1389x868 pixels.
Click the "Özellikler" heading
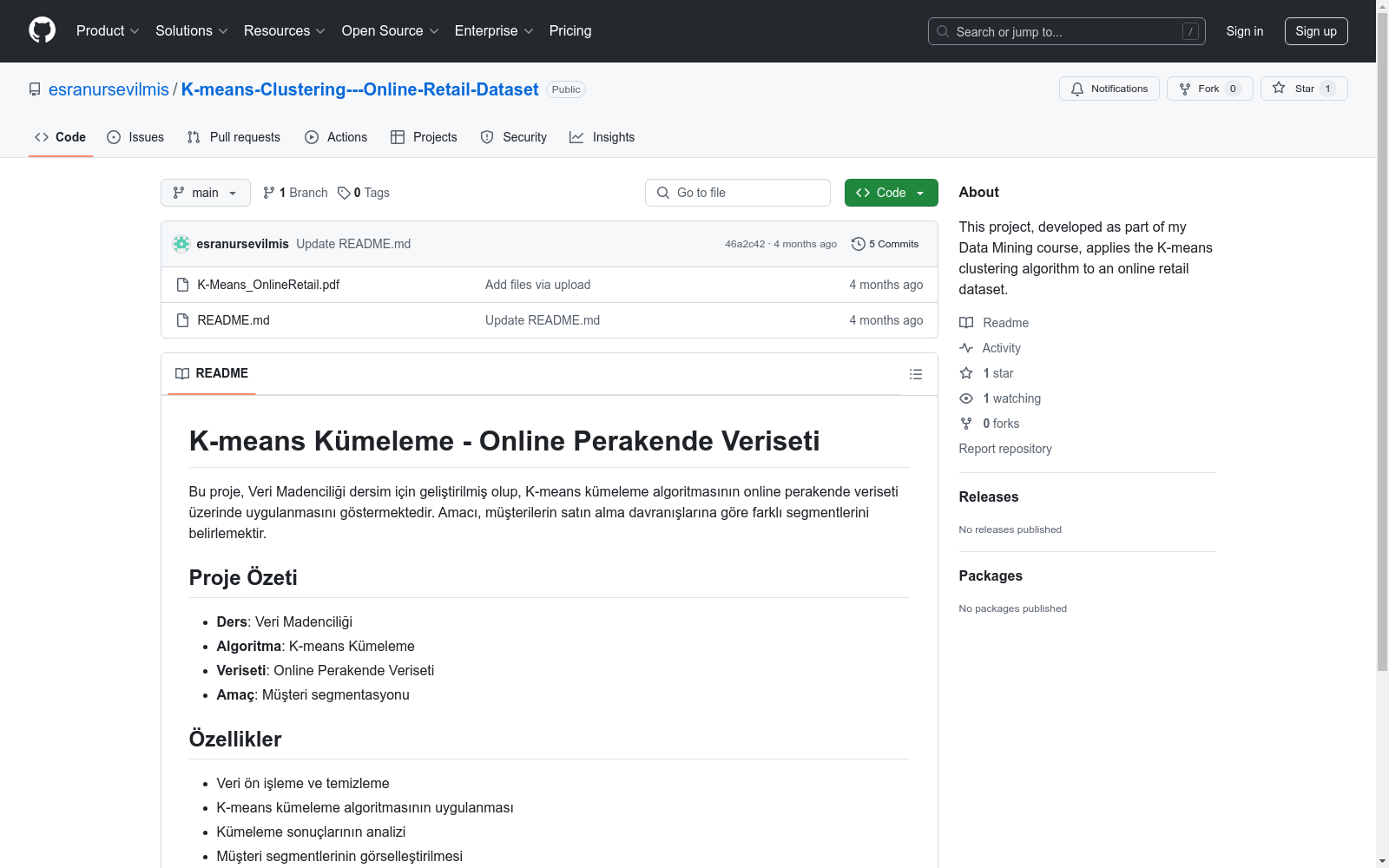[235, 740]
